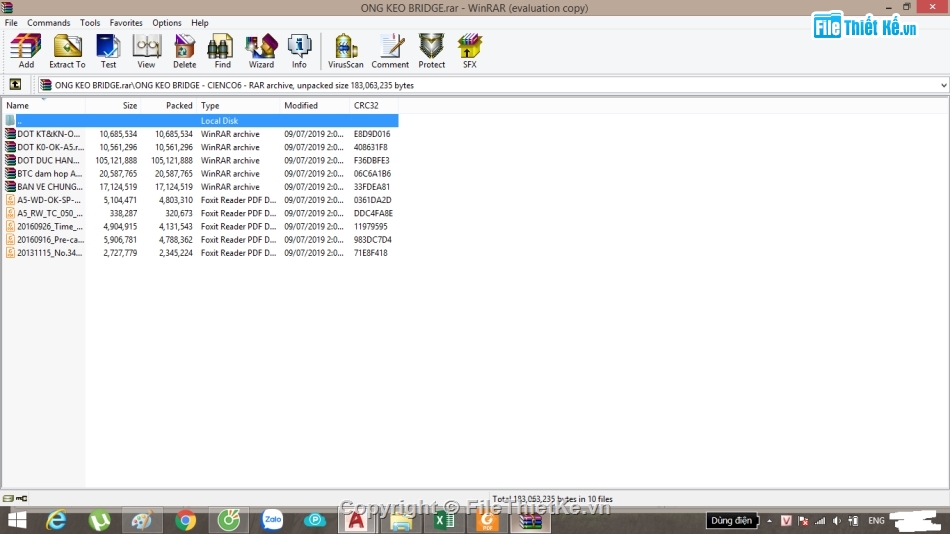Switch to WinRAR taskbar icon

point(530,521)
